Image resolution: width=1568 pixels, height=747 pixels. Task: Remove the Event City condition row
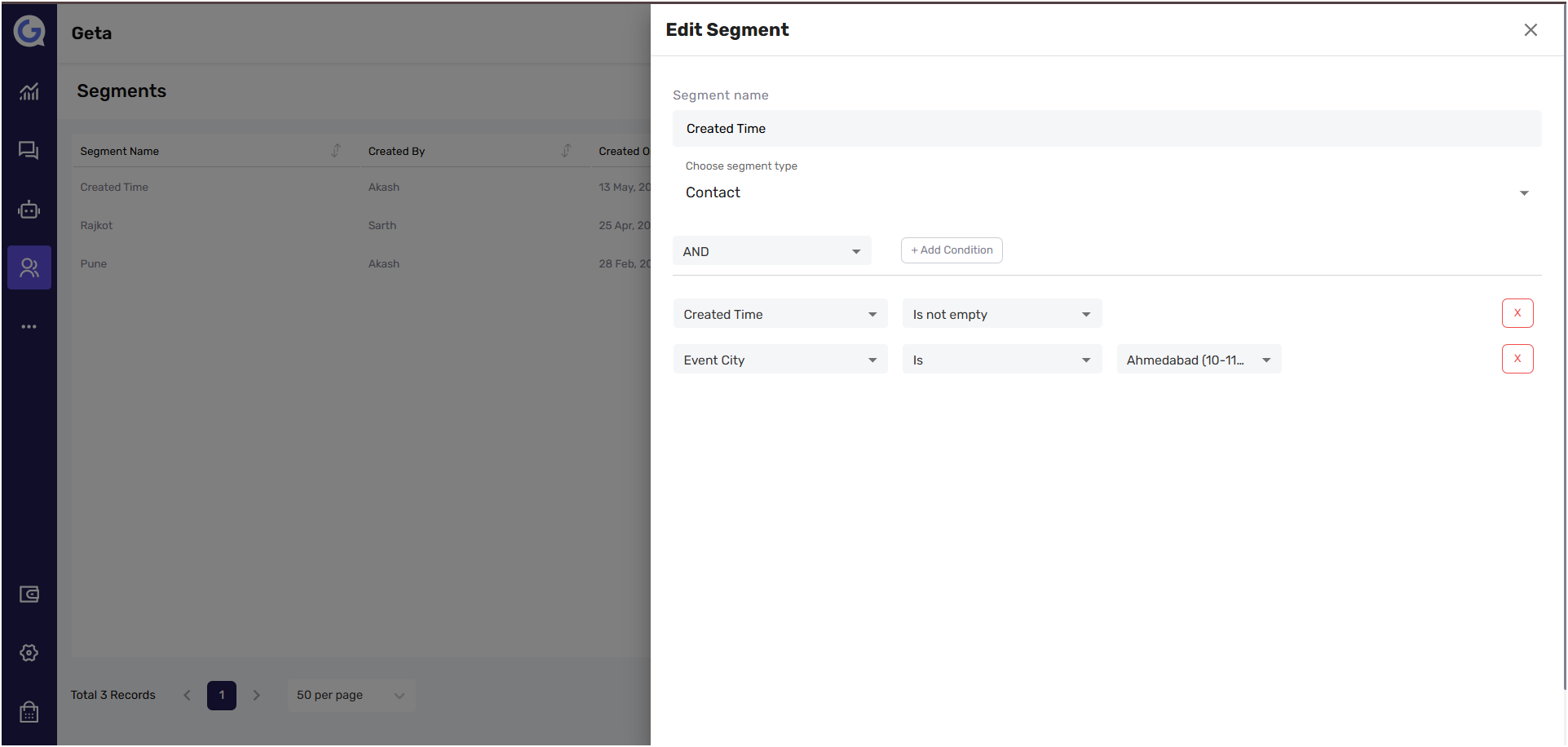tap(1517, 359)
